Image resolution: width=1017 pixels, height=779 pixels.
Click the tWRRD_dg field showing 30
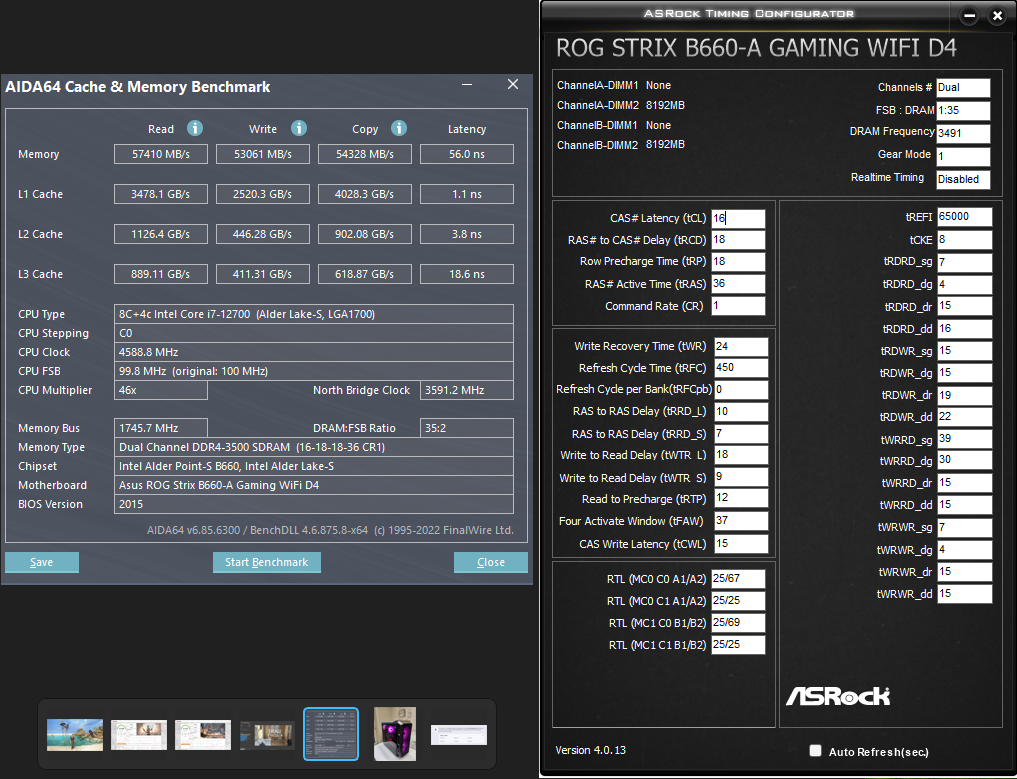point(964,461)
